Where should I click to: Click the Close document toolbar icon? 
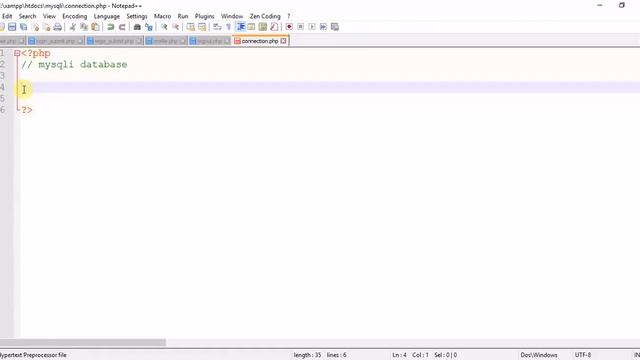click(x=36, y=27)
